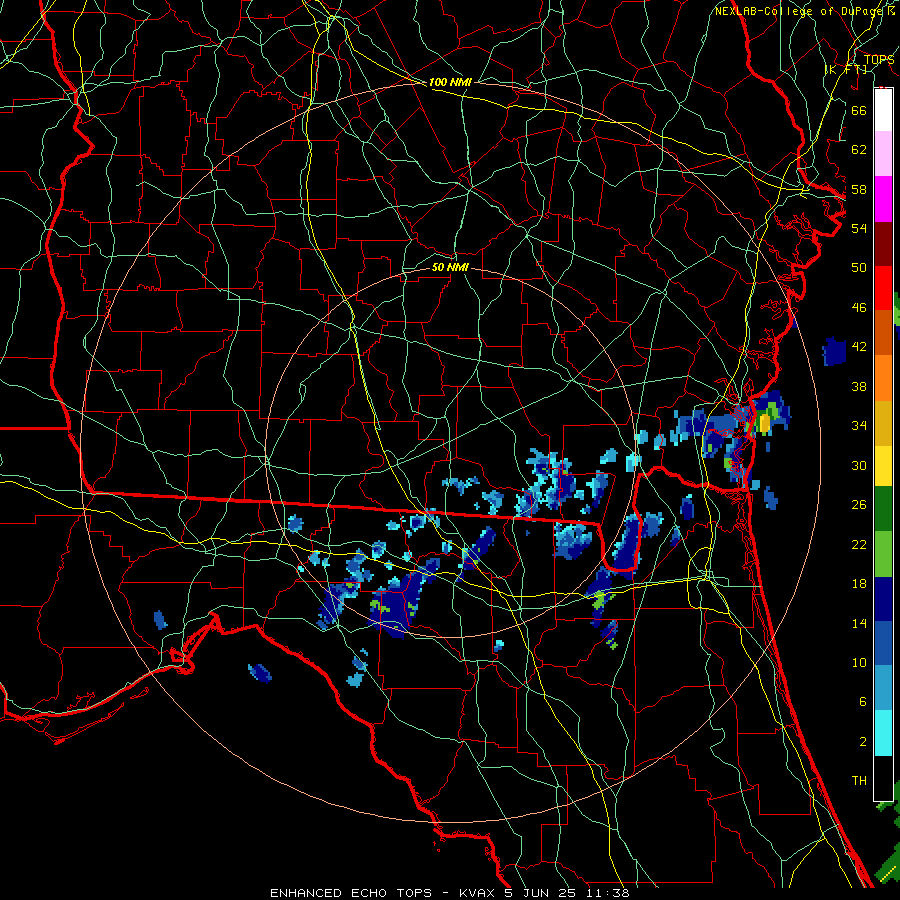900x900 pixels.
Task: Click the legend value '66'
Action: tap(859, 110)
